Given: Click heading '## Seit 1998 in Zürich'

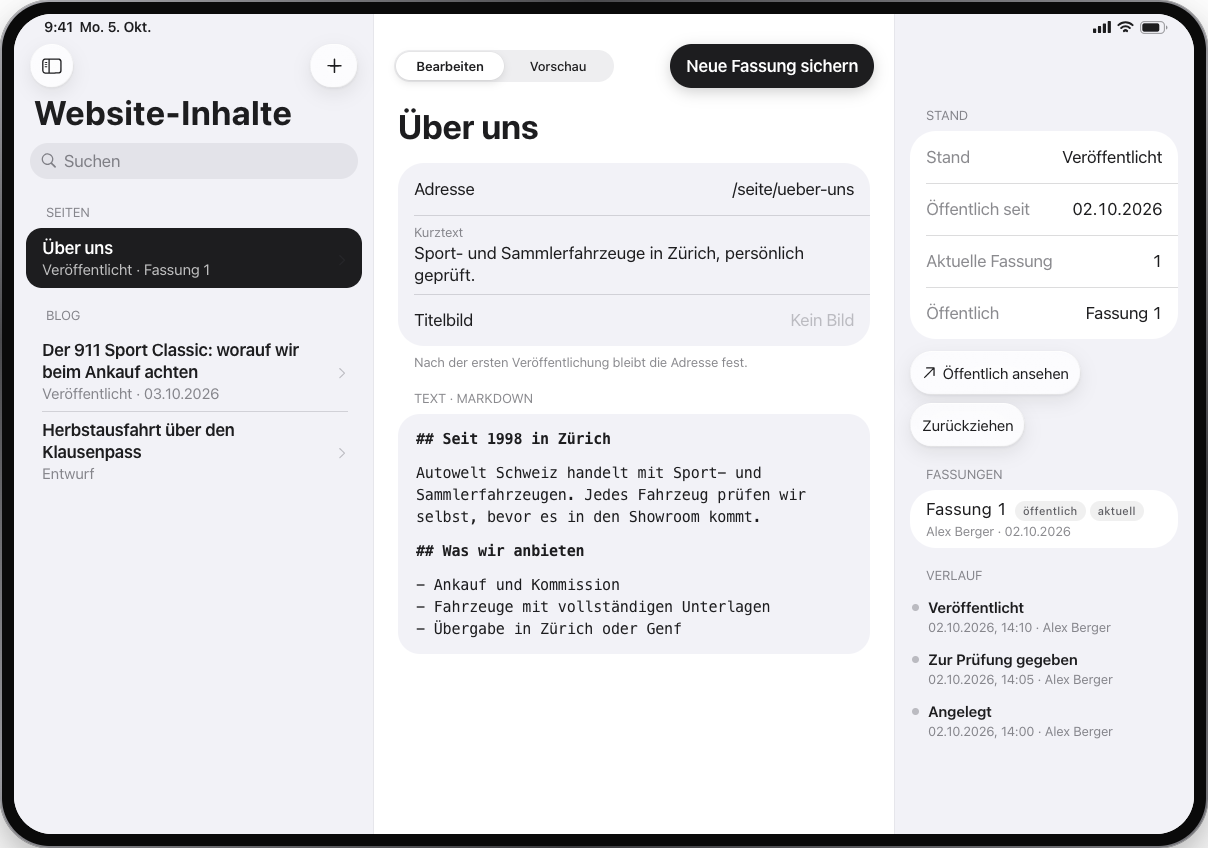Looking at the screenshot, I should 513,439.
